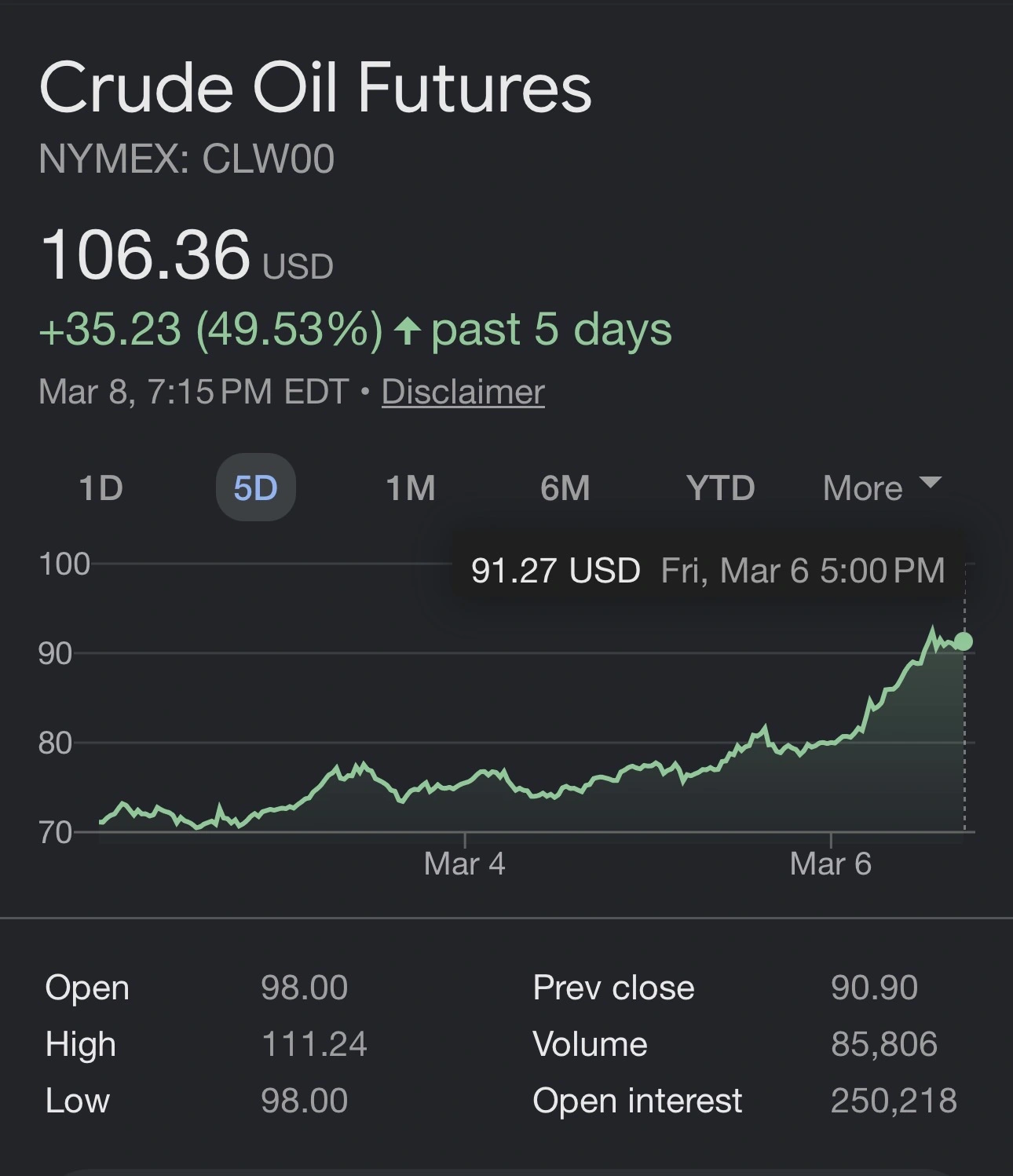Select the 5D chart range tab

pyautogui.click(x=255, y=488)
